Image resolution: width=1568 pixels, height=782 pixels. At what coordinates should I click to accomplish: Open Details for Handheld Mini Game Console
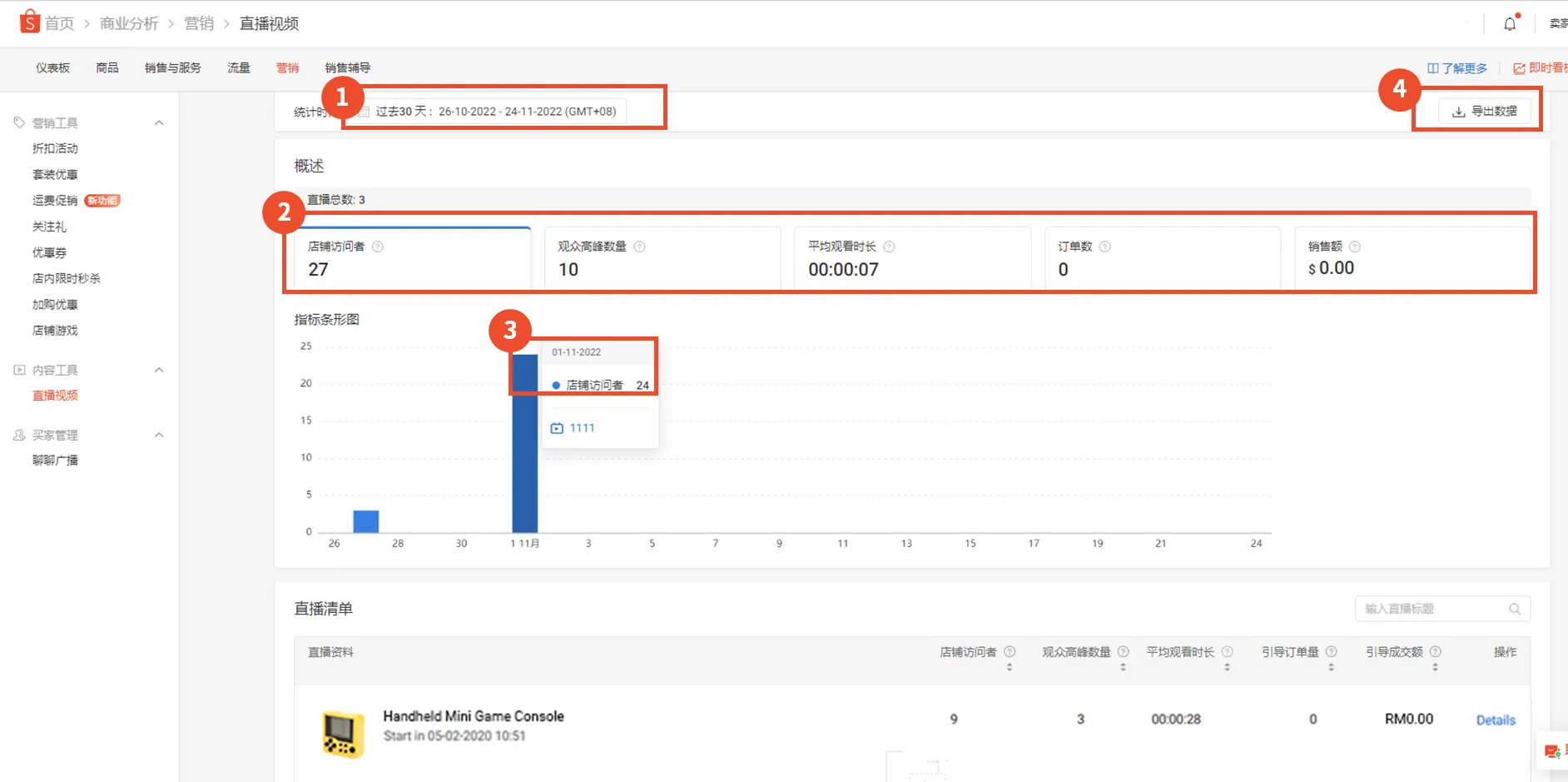click(1495, 720)
